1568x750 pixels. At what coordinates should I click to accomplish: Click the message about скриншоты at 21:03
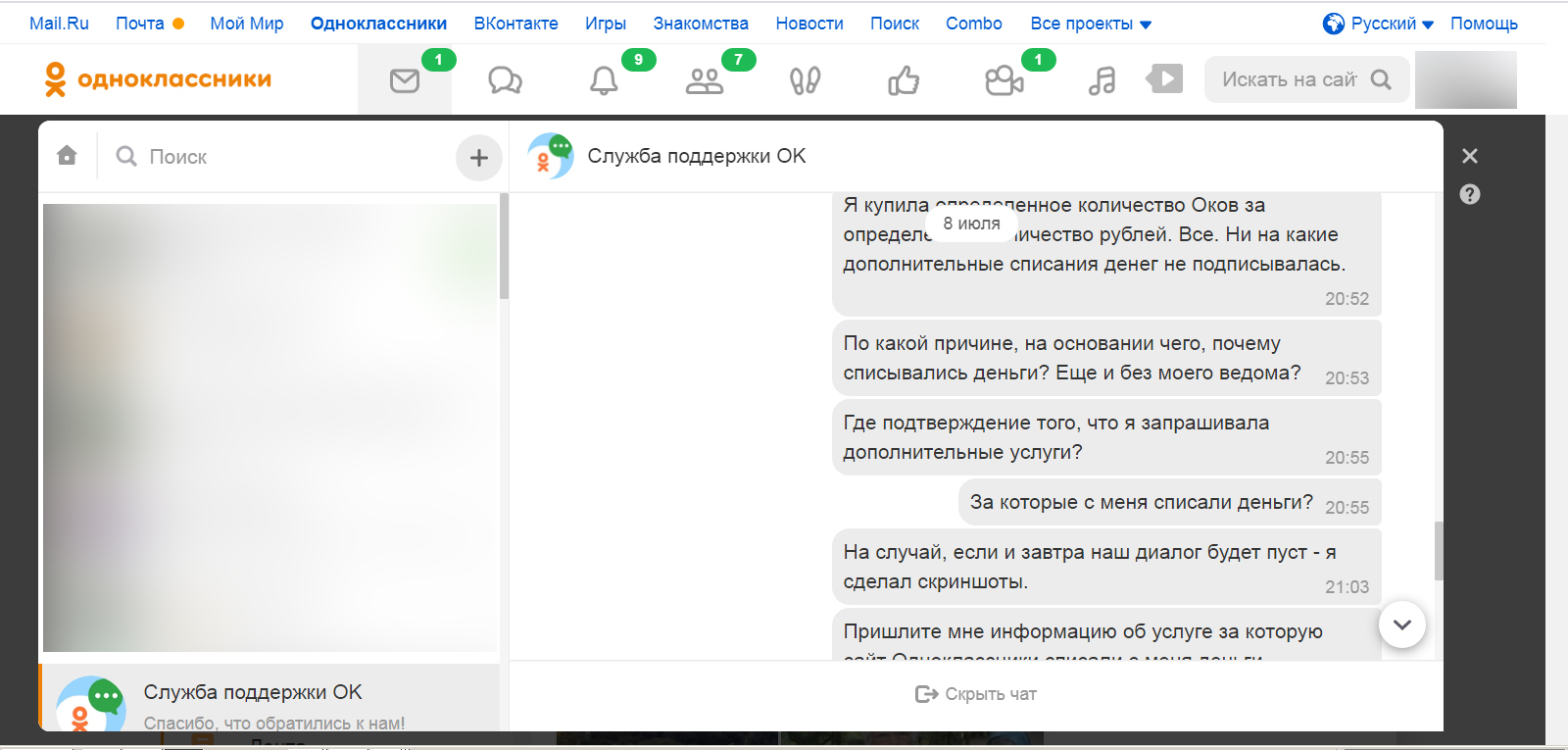(1106, 567)
